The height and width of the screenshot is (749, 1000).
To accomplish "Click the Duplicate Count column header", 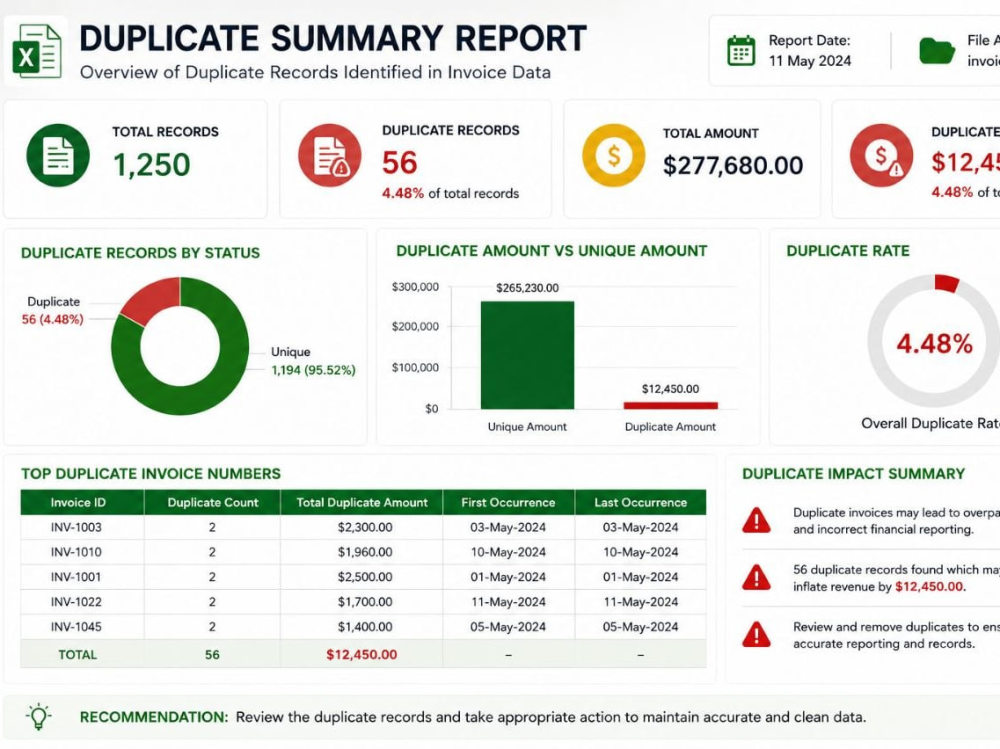I will point(212,502).
